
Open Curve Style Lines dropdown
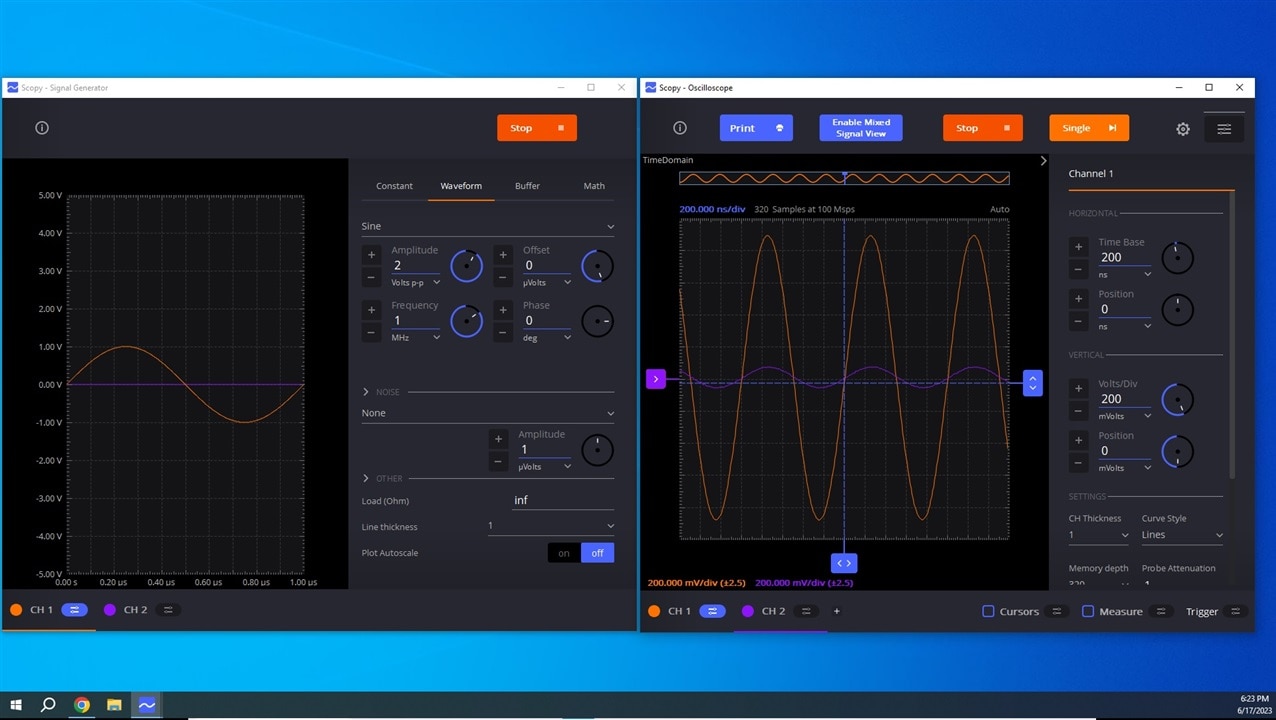coord(1183,535)
